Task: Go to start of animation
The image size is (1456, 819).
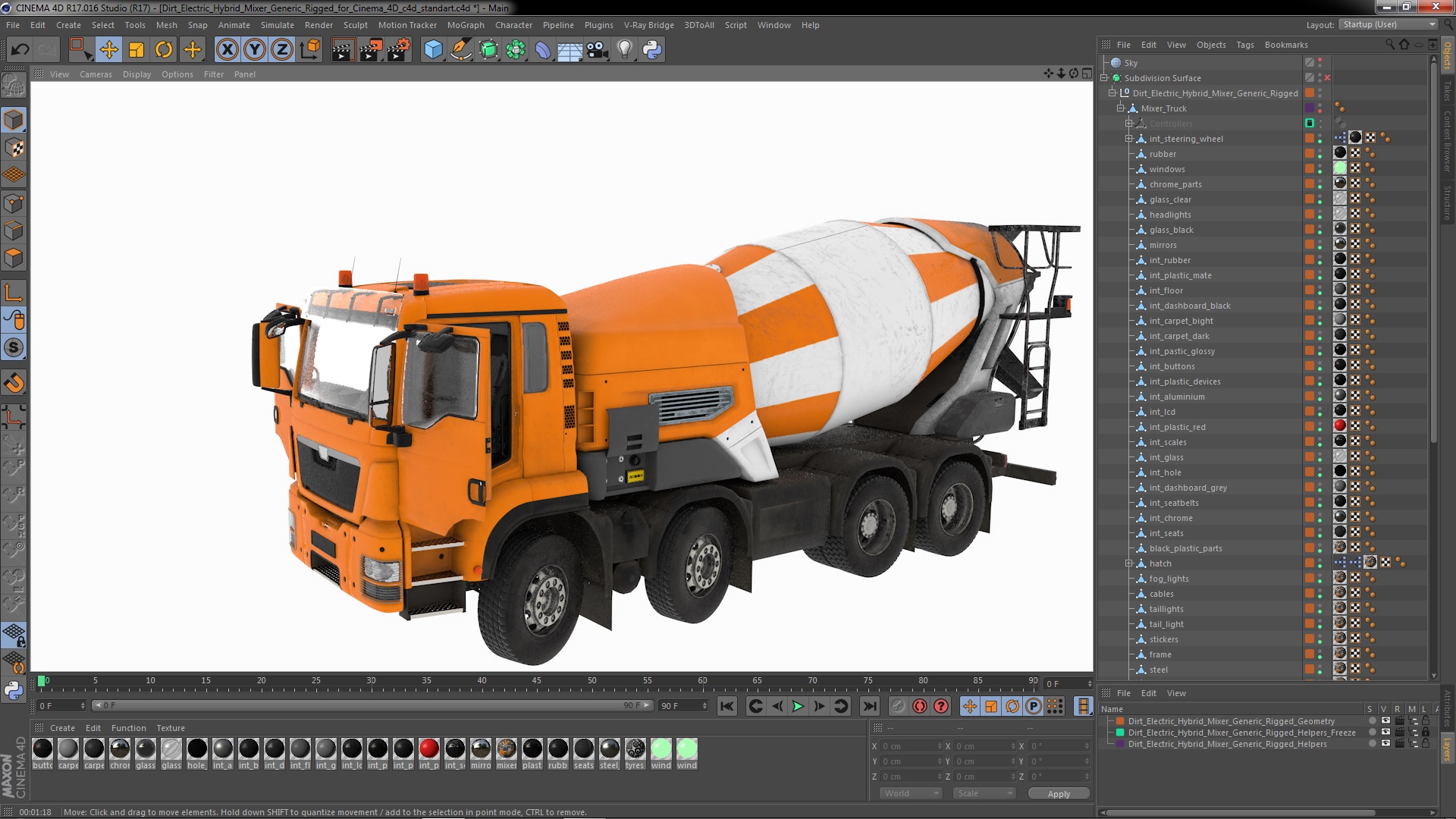Action: point(726,706)
